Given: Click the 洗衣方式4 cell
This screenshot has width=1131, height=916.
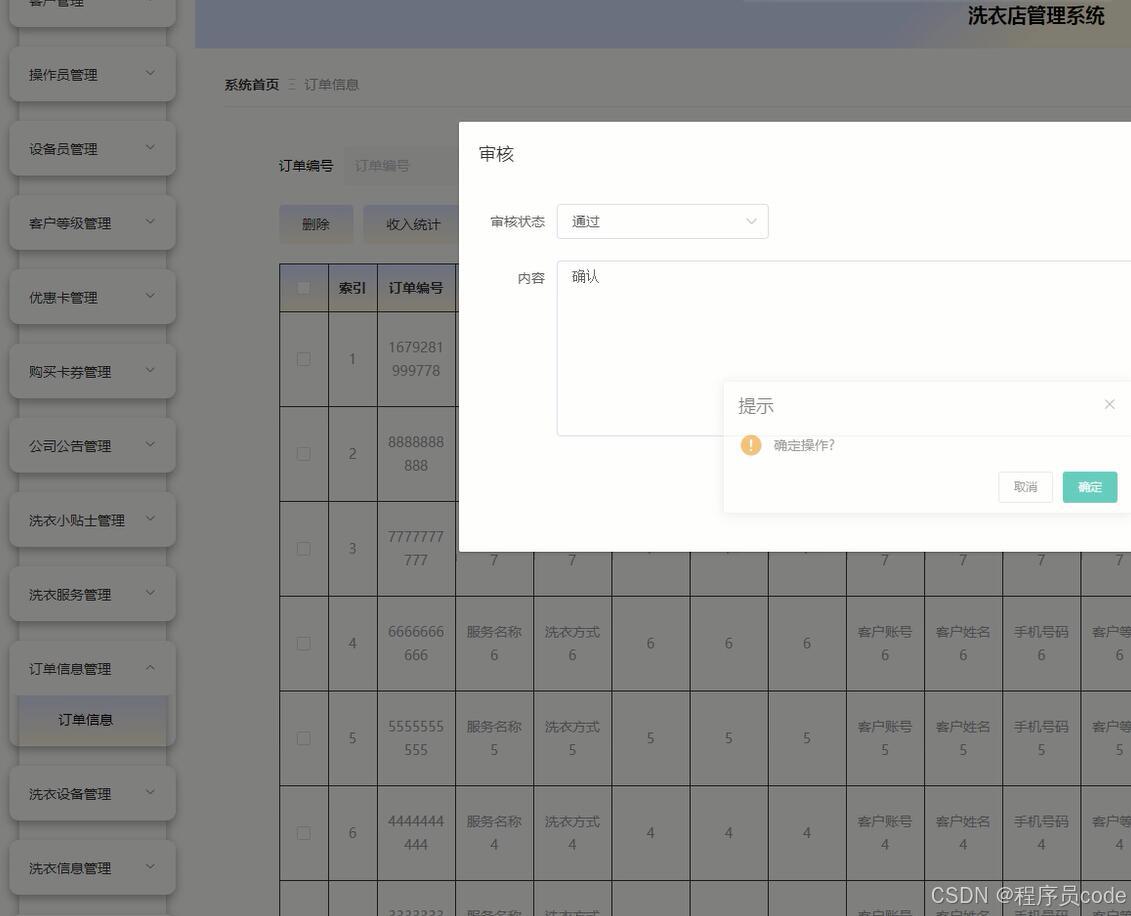Looking at the screenshot, I should point(572,833).
